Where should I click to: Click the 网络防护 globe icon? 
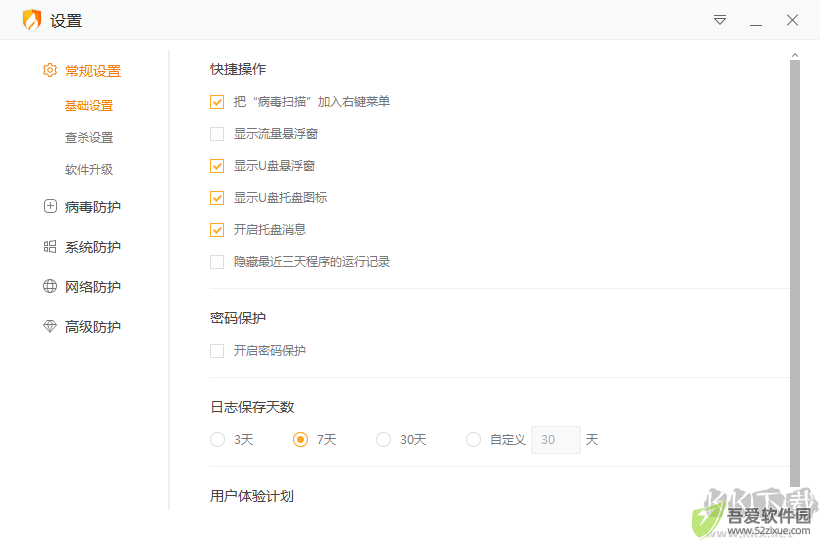(x=50, y=286)
